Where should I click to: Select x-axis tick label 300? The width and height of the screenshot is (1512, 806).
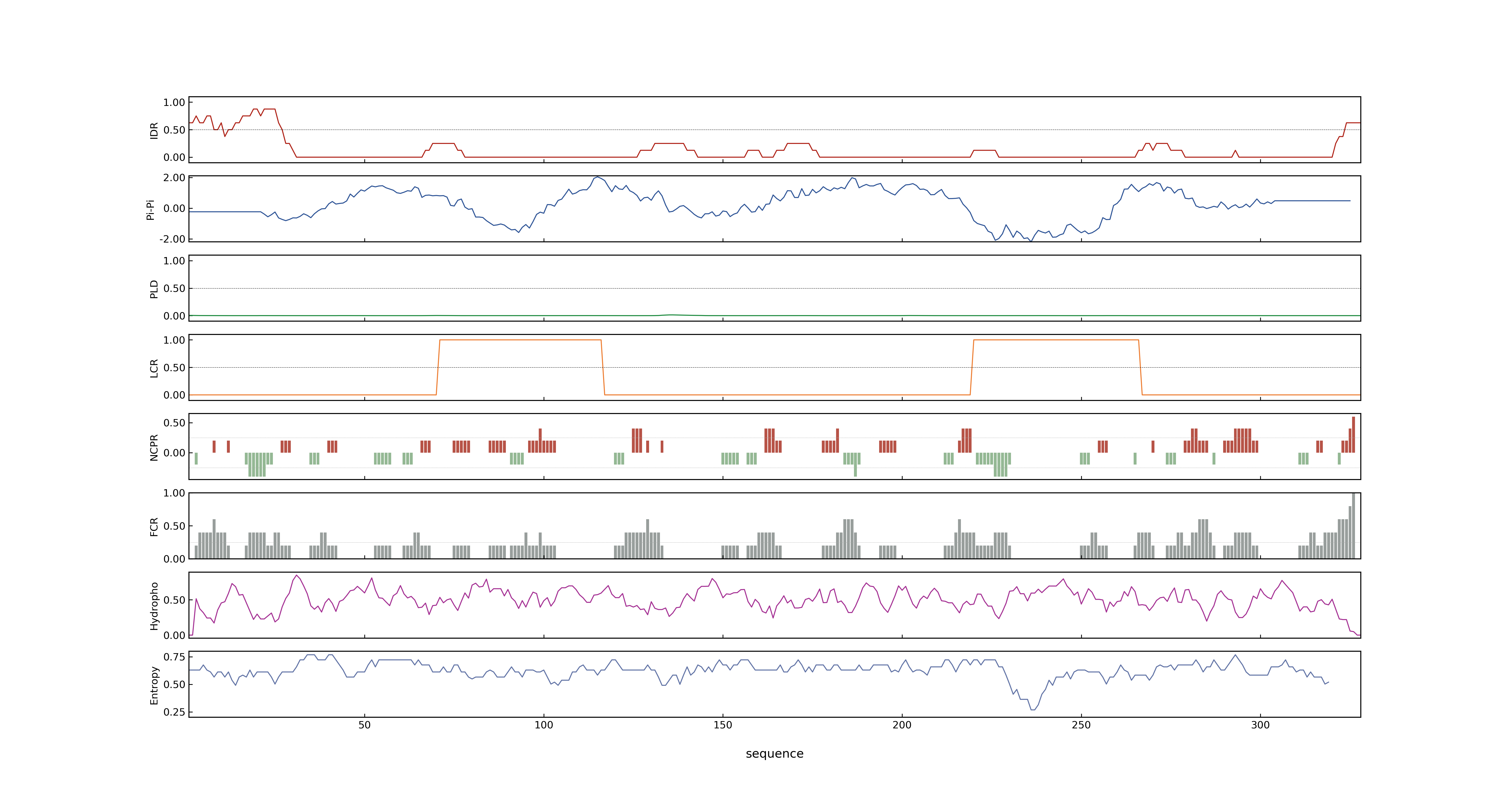point(1260,725)
